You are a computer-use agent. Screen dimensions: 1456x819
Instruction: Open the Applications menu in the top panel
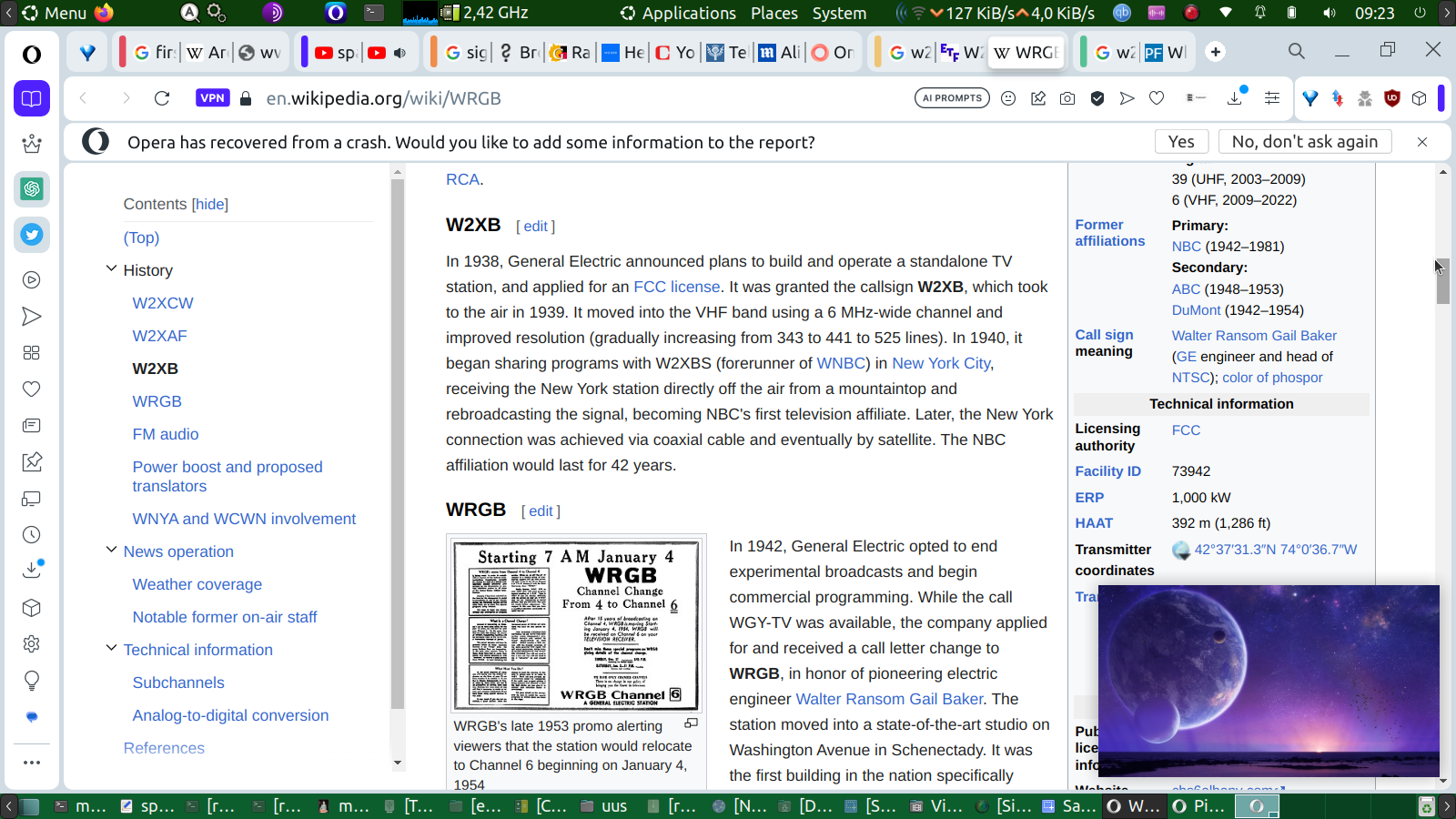click(678, 13)
